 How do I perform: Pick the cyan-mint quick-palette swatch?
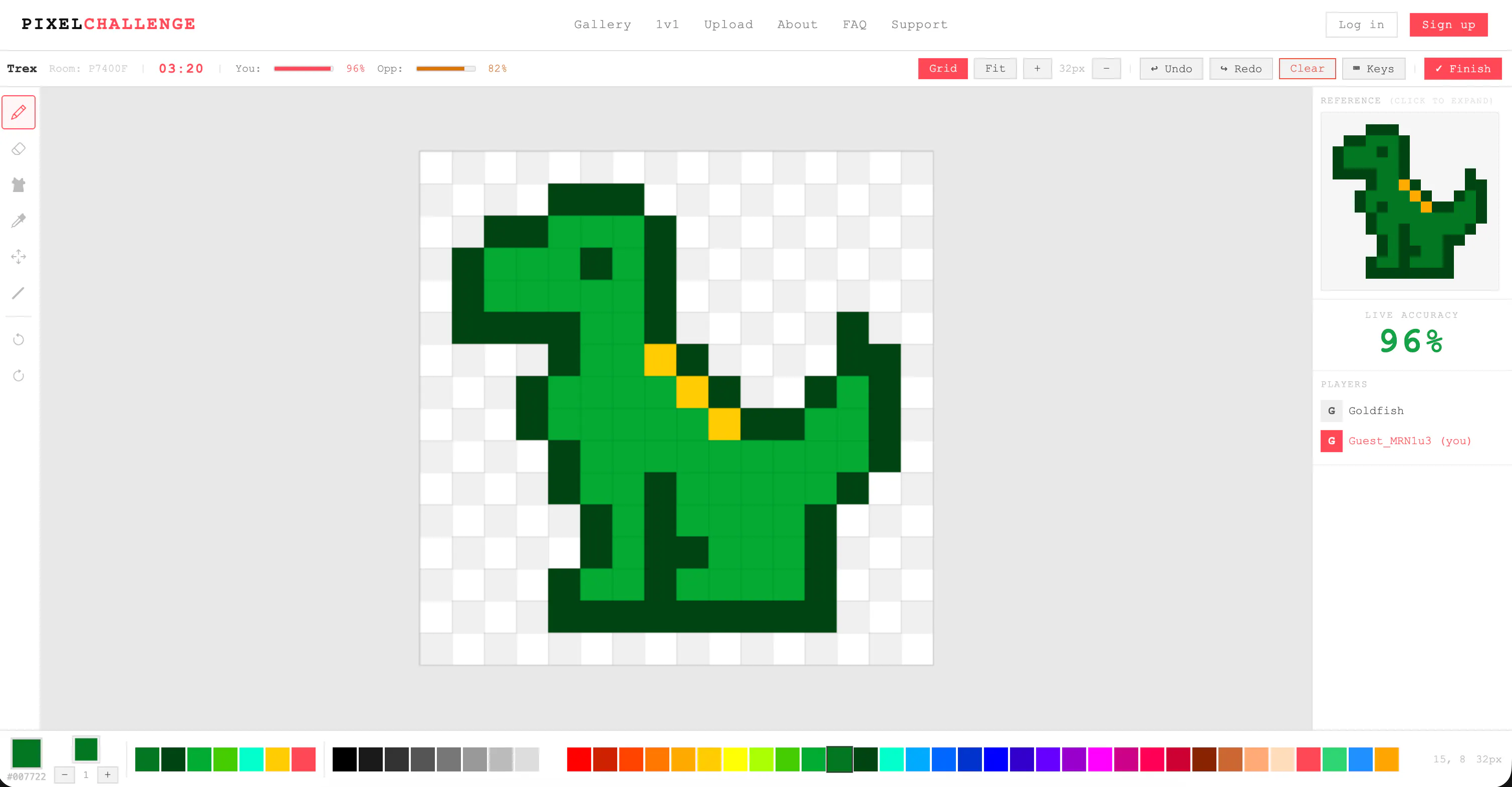[x=251, y=759]
